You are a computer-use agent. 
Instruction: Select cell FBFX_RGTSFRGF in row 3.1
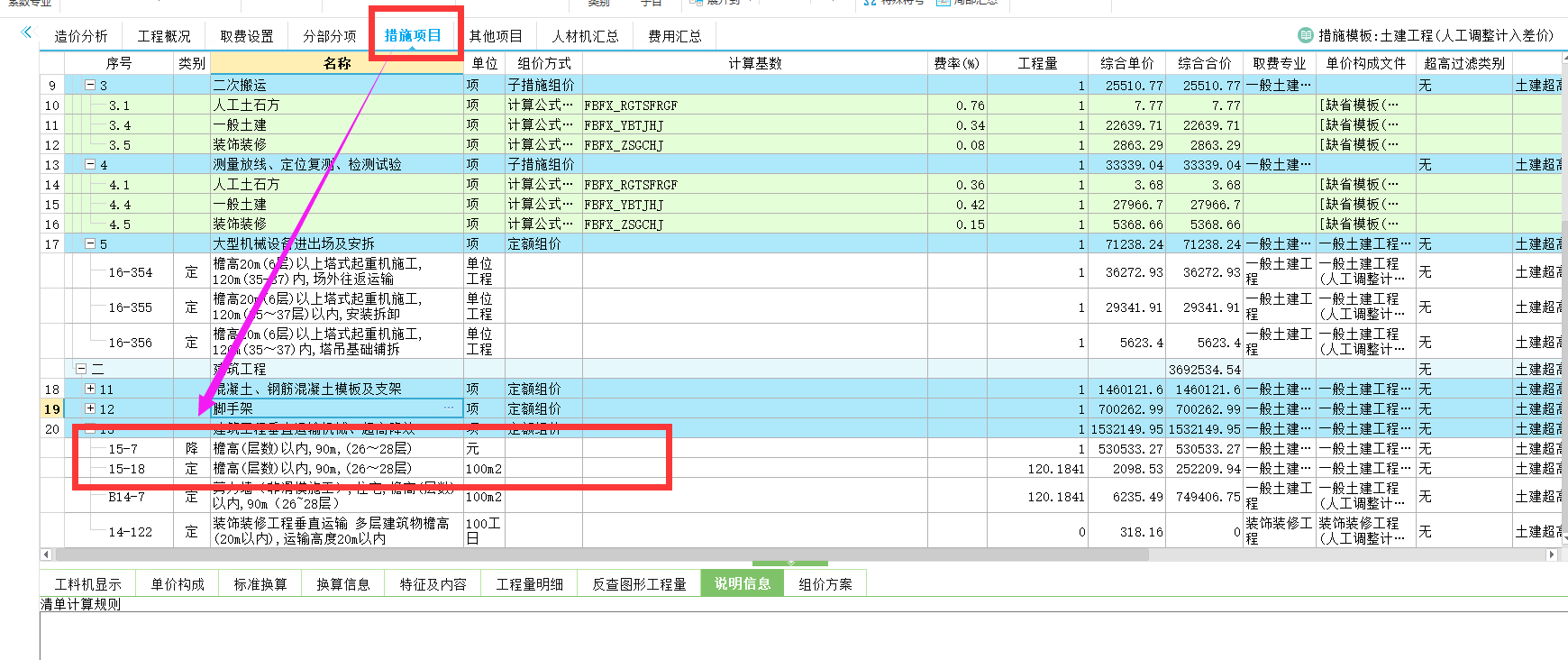(755, 105)
